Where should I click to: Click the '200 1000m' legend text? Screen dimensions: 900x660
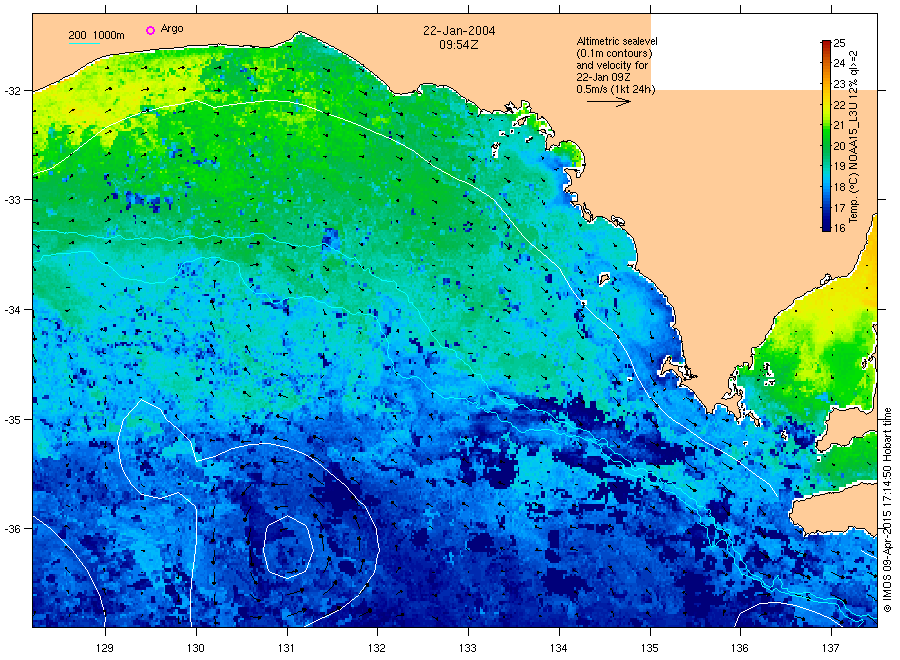[96, 35]
